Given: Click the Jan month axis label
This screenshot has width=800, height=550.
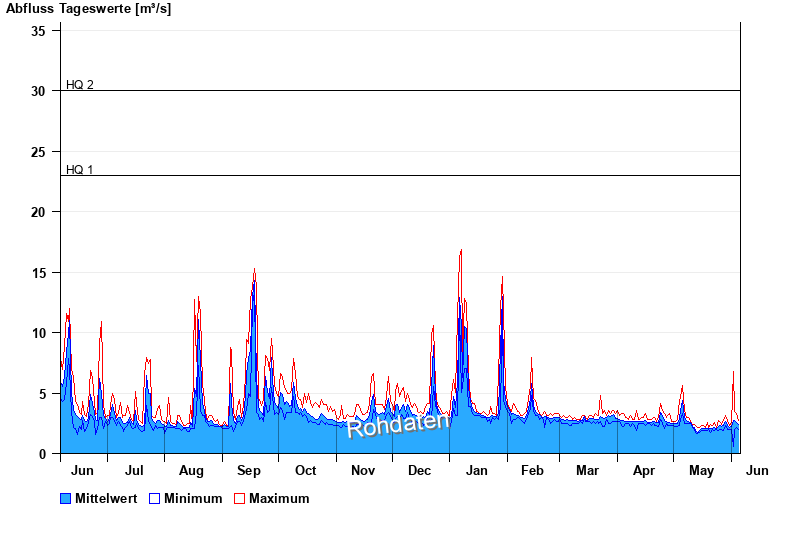Looking at the screenshot, I should click(477, 471).
